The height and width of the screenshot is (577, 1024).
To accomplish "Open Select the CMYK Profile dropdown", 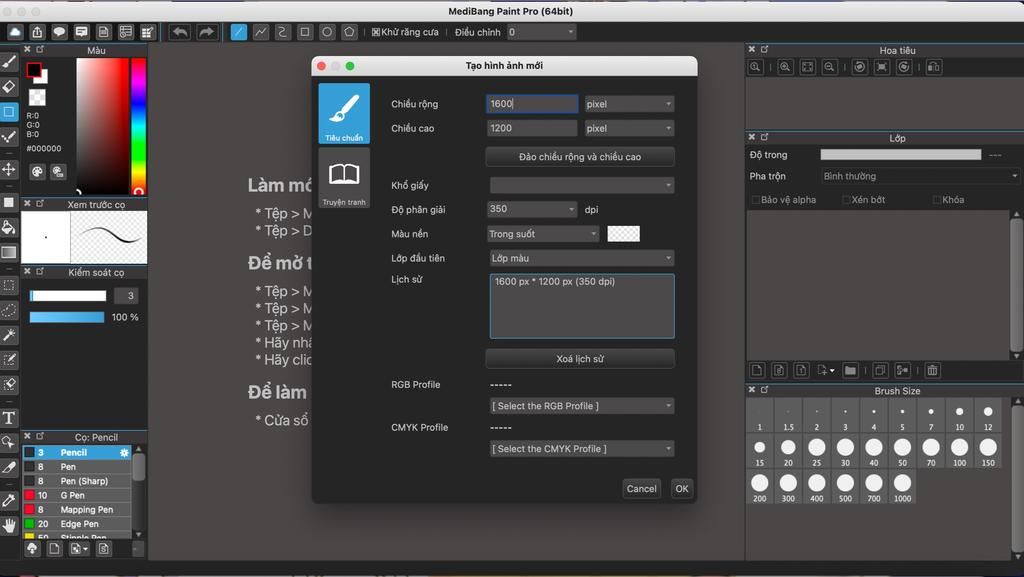I will click(x=582, y=449).
